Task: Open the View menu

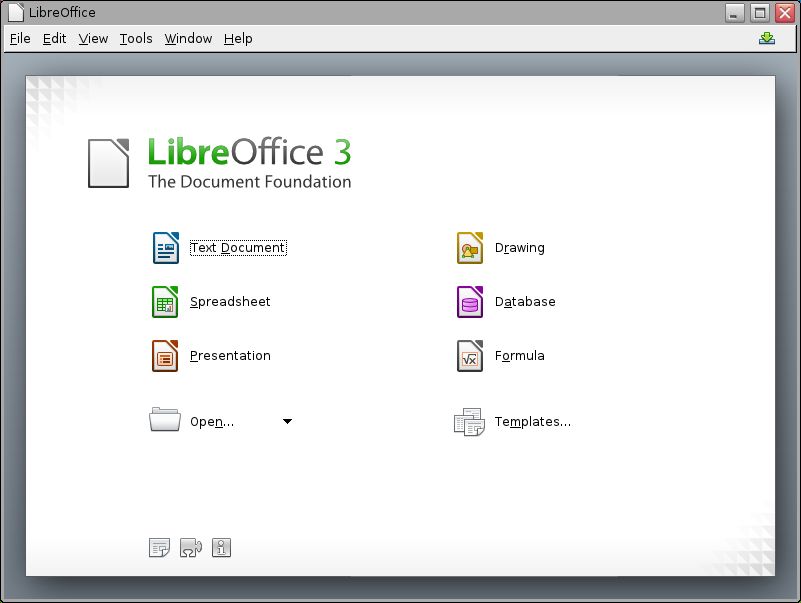Action: click(93, 39)
